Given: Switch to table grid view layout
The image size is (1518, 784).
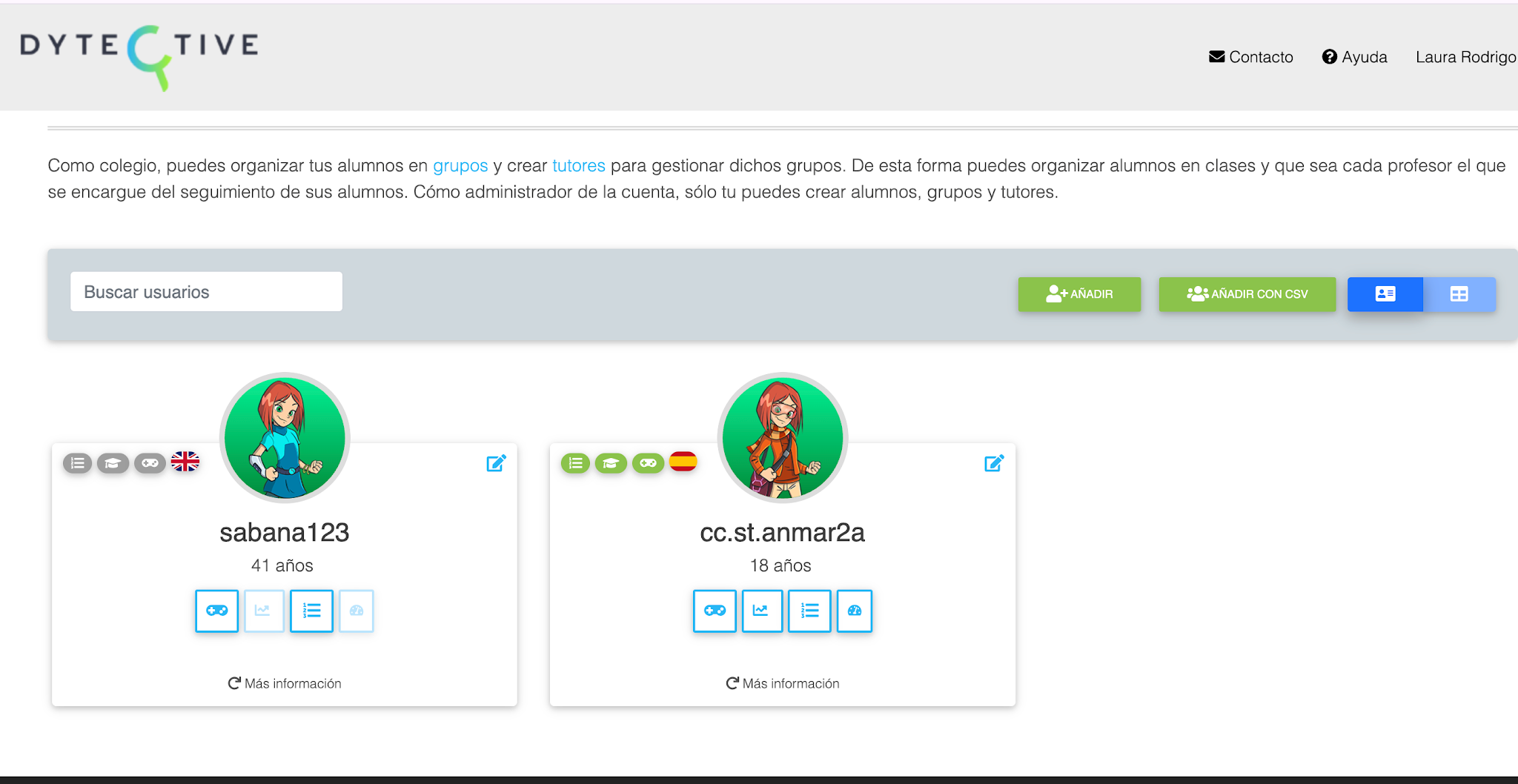Looking at the screenshot, I should (1459, 294).
